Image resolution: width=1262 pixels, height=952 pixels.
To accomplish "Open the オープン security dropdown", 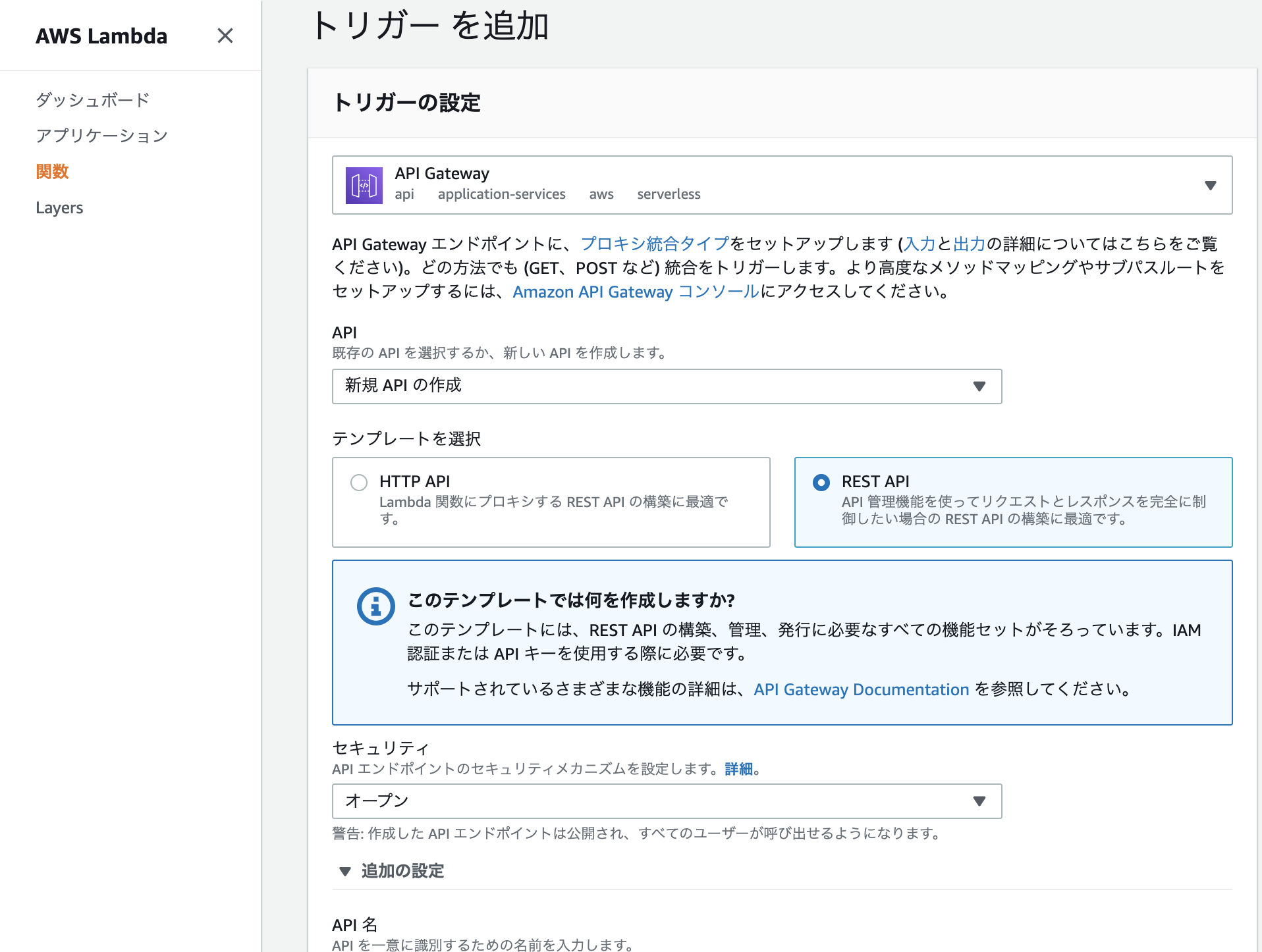I will [667, 801].
